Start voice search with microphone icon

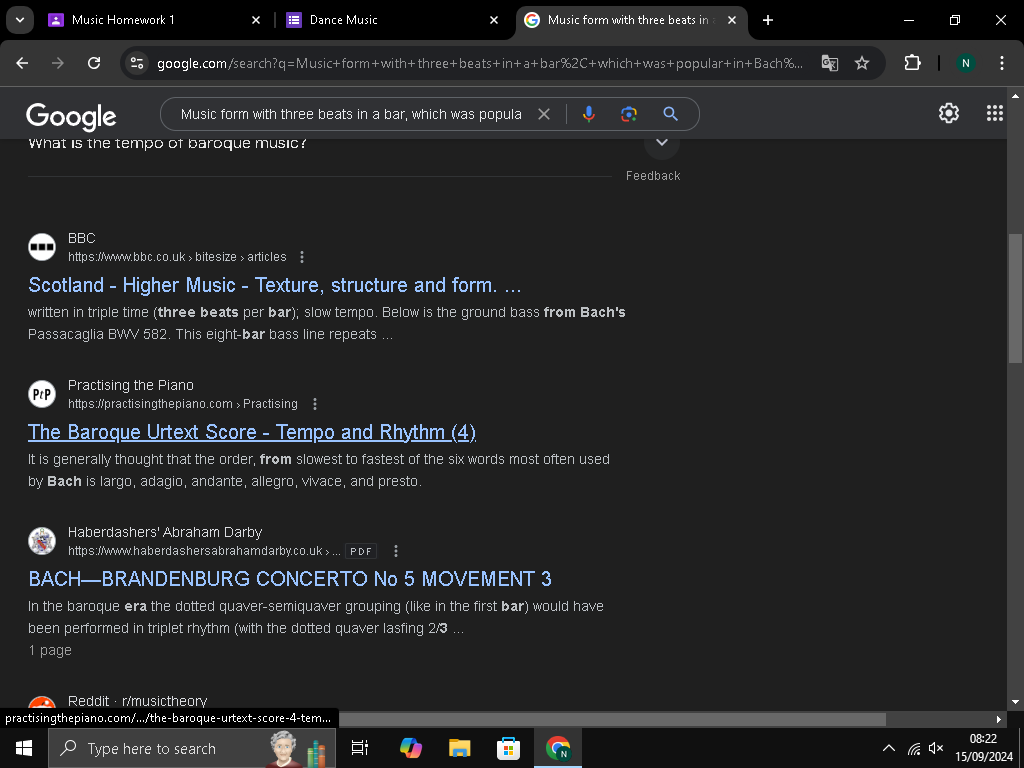(588, 114)
